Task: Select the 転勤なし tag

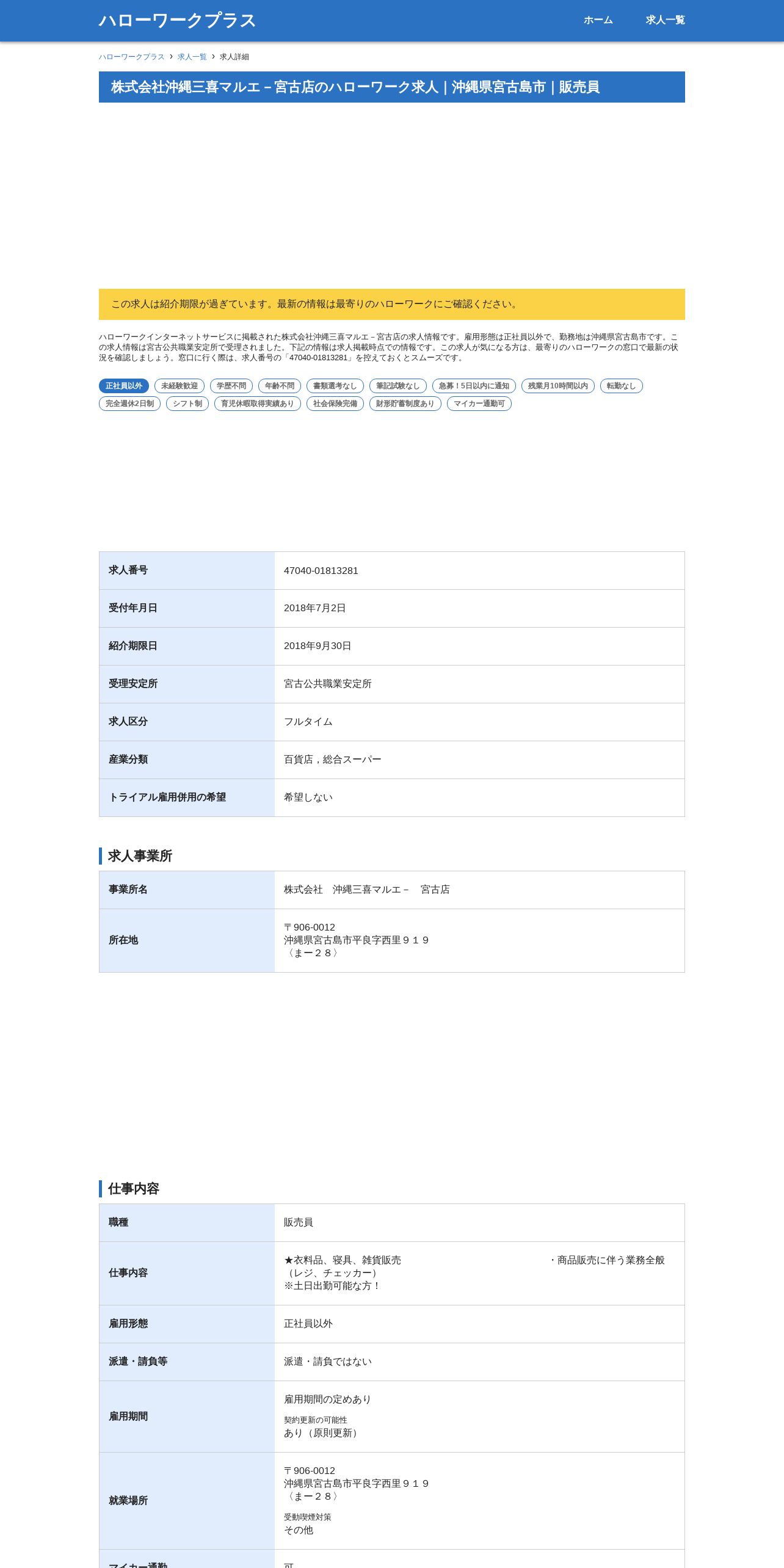Action: [x=622, y=386]
